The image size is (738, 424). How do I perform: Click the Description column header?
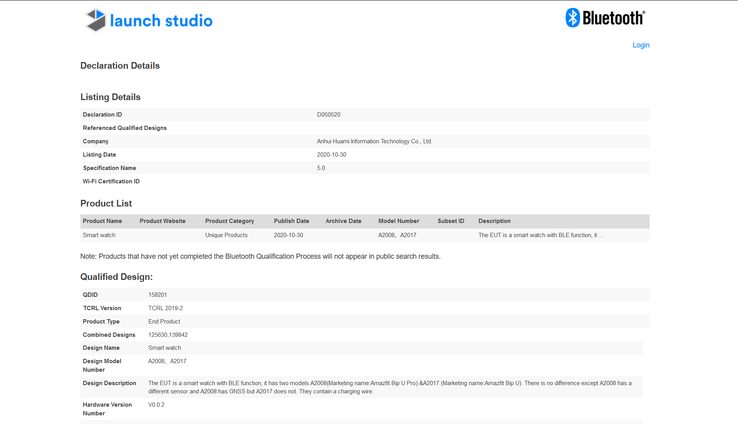pos(494,221)
